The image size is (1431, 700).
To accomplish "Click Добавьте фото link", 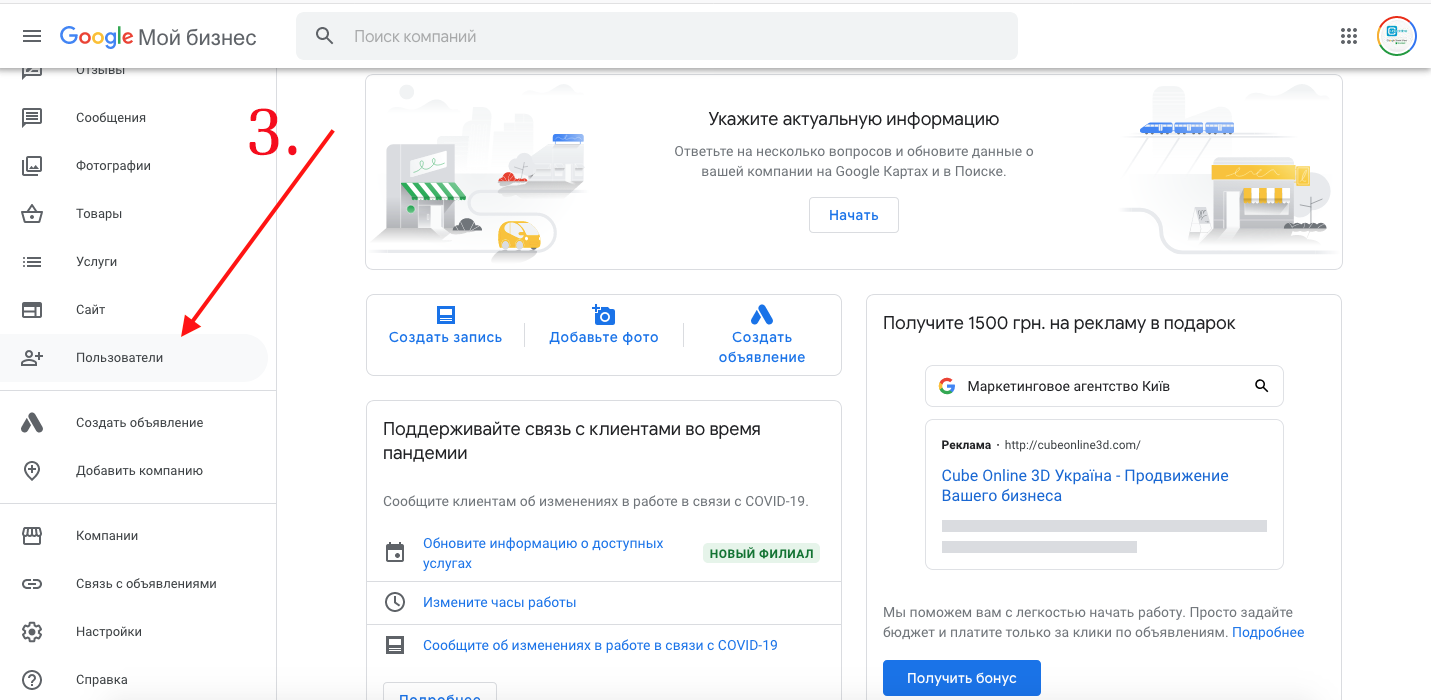I will (x=604, y=337).
